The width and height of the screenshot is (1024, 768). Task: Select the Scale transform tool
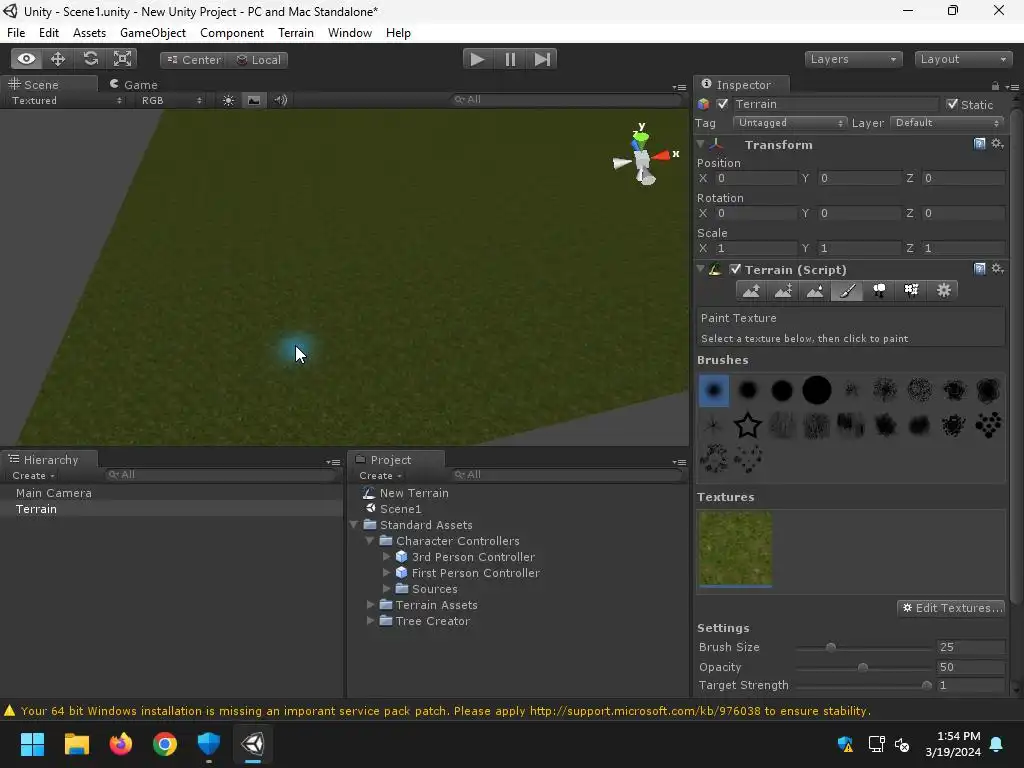coord(122,59)
